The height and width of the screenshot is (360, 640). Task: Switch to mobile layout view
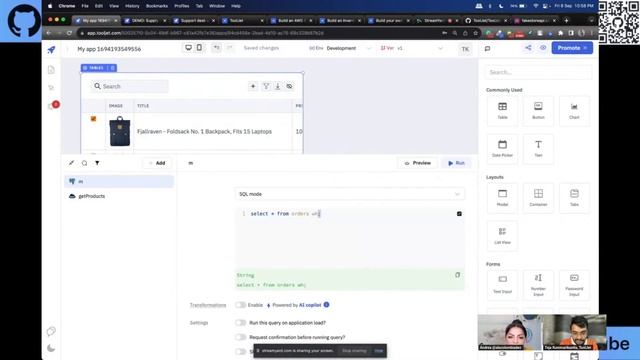tap(199, 48)
